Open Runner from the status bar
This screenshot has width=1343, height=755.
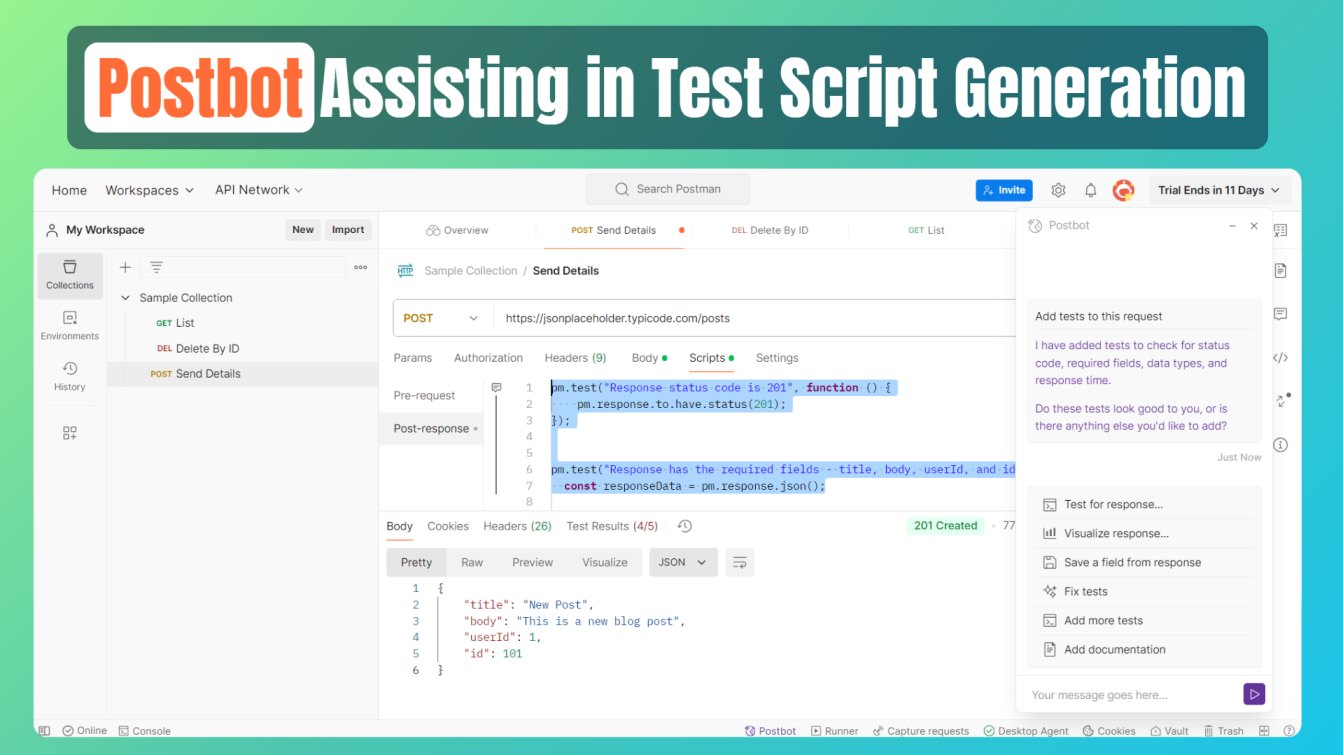pos(834,731)
